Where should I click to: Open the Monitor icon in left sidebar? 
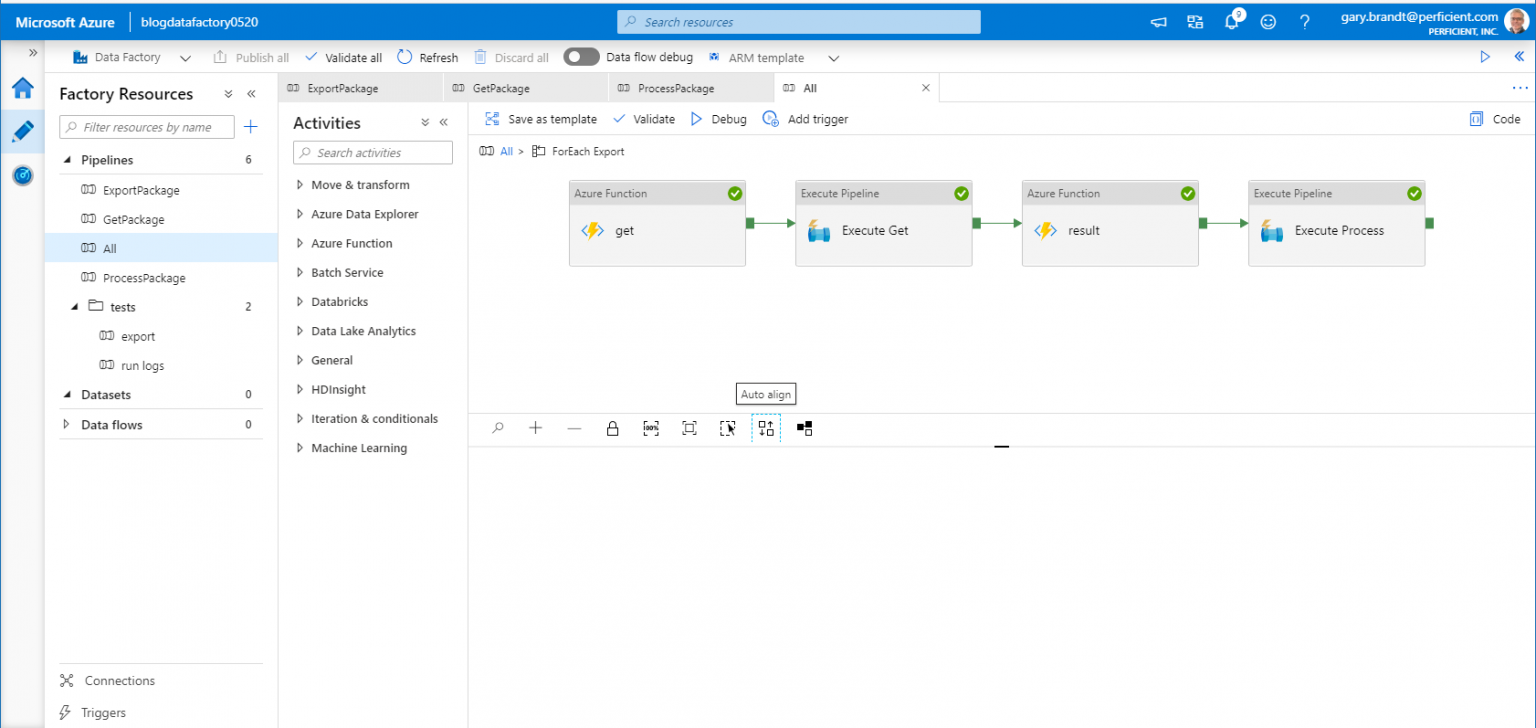point(23,175)
